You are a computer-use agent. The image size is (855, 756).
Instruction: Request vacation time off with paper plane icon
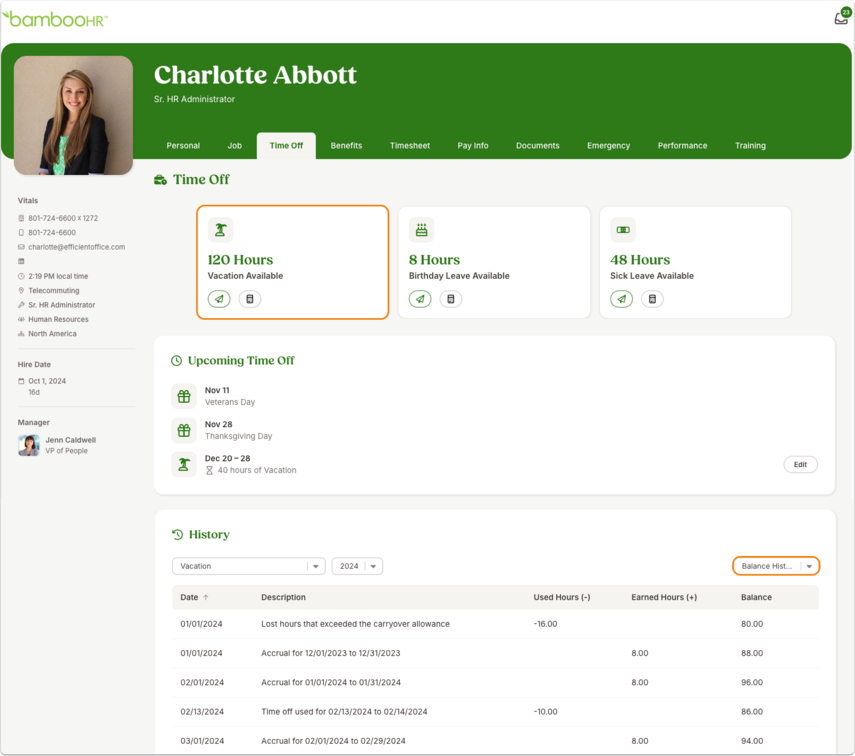(x=219, y=299)
